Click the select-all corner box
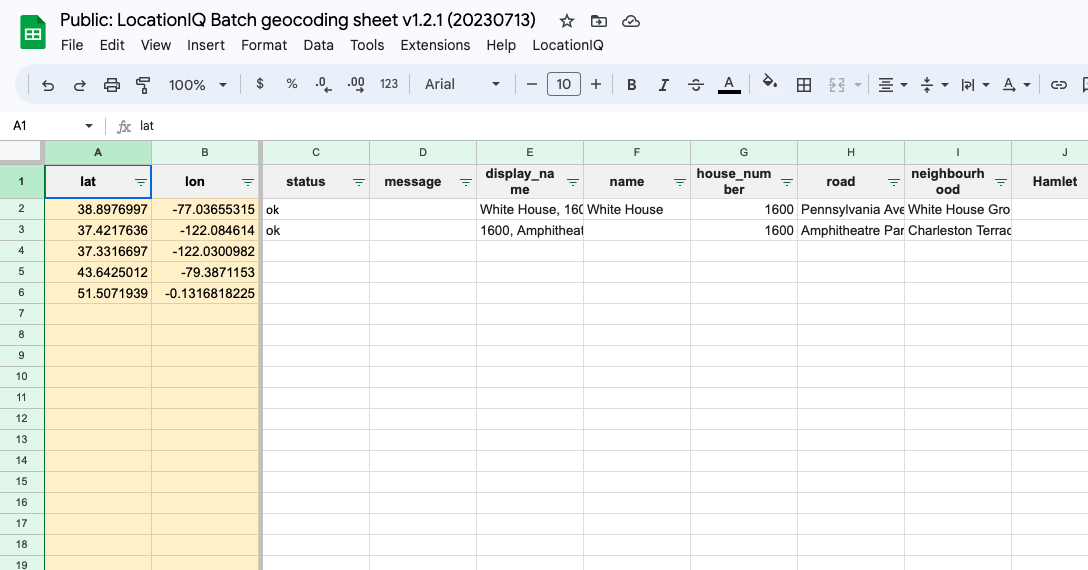This screenshot has width=1088, height=570. click(x=22, y=151)
